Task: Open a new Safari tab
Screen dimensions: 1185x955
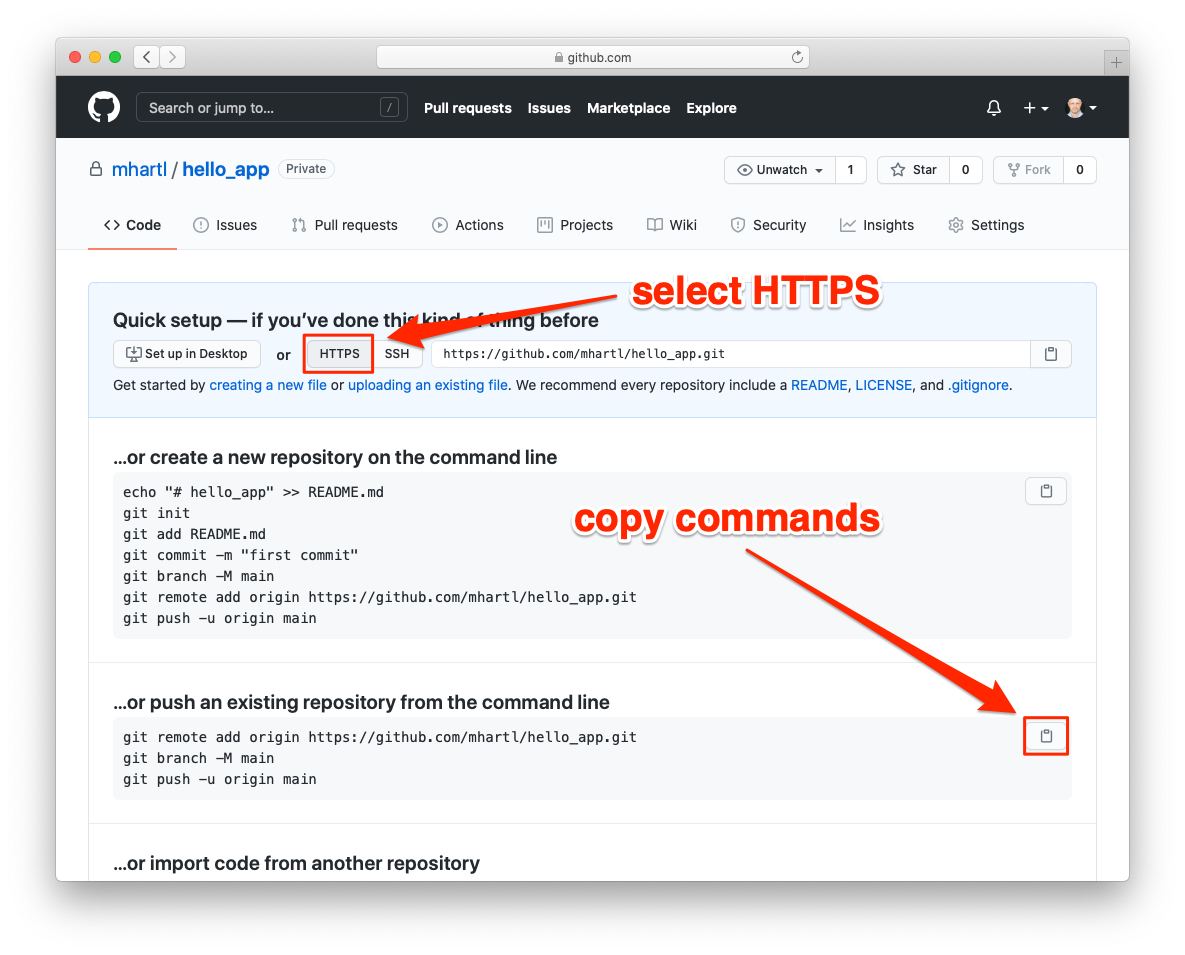Action: point(1116,62)
